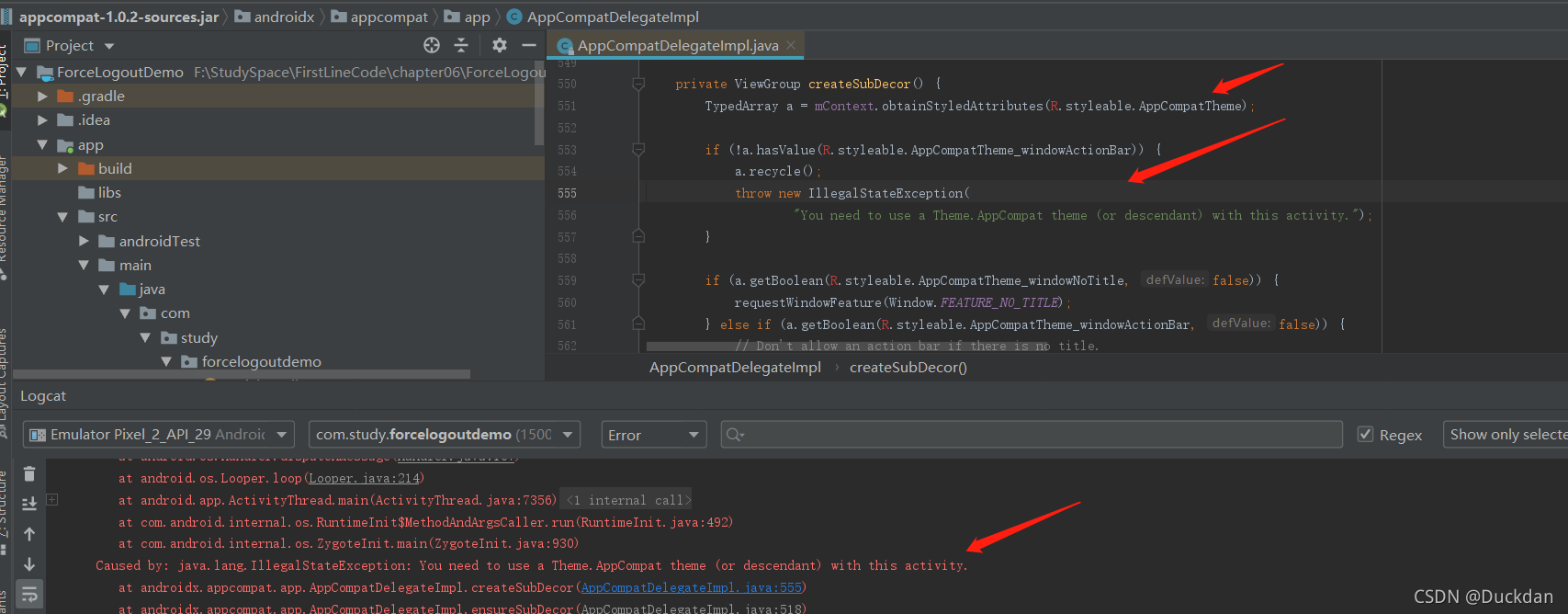The image size is (1568, 614).
Task: Go to previous stack trace up arrow
Action: (x=29, y=534)
